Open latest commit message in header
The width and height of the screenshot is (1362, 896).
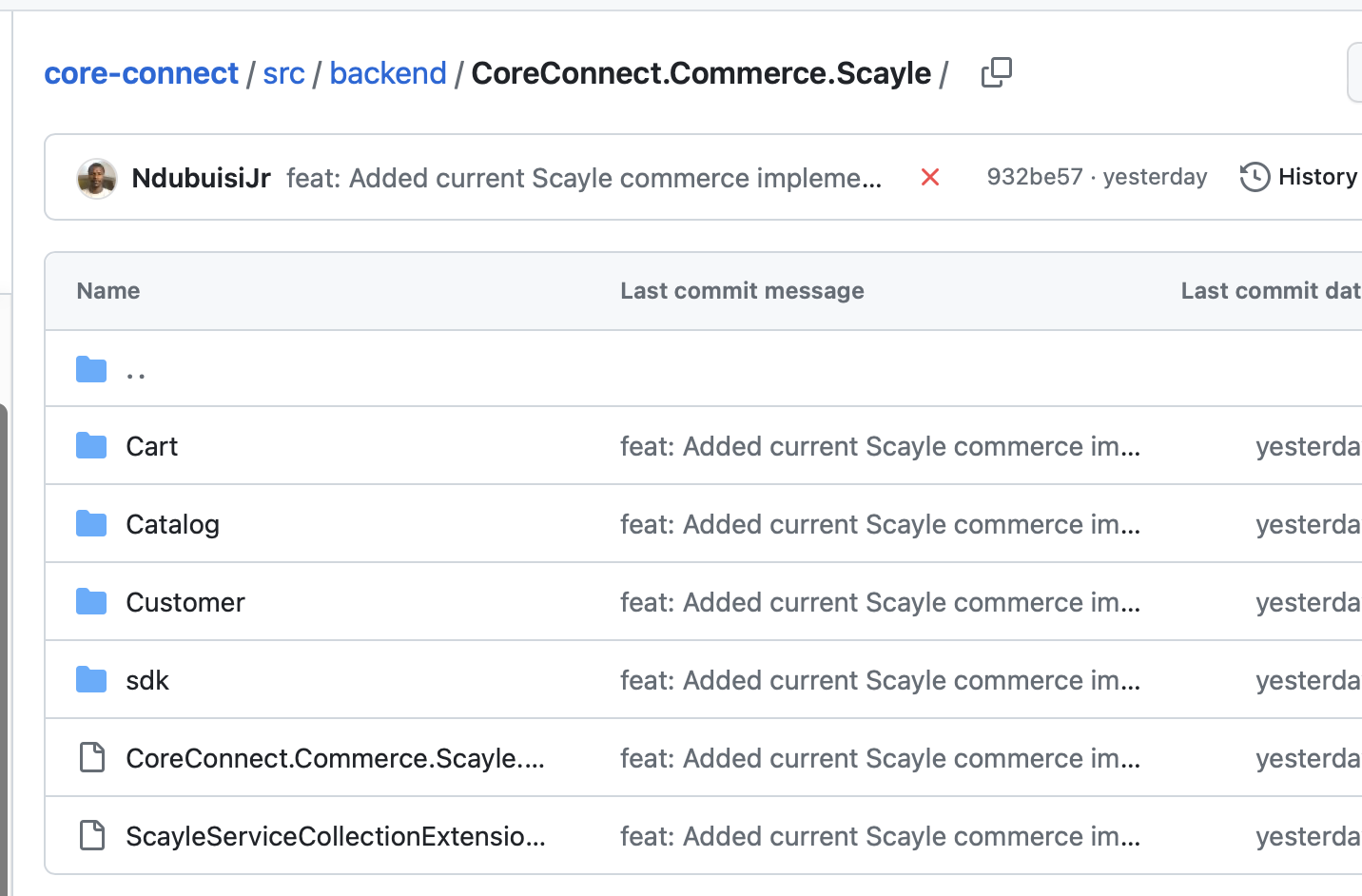pos(583,178)
